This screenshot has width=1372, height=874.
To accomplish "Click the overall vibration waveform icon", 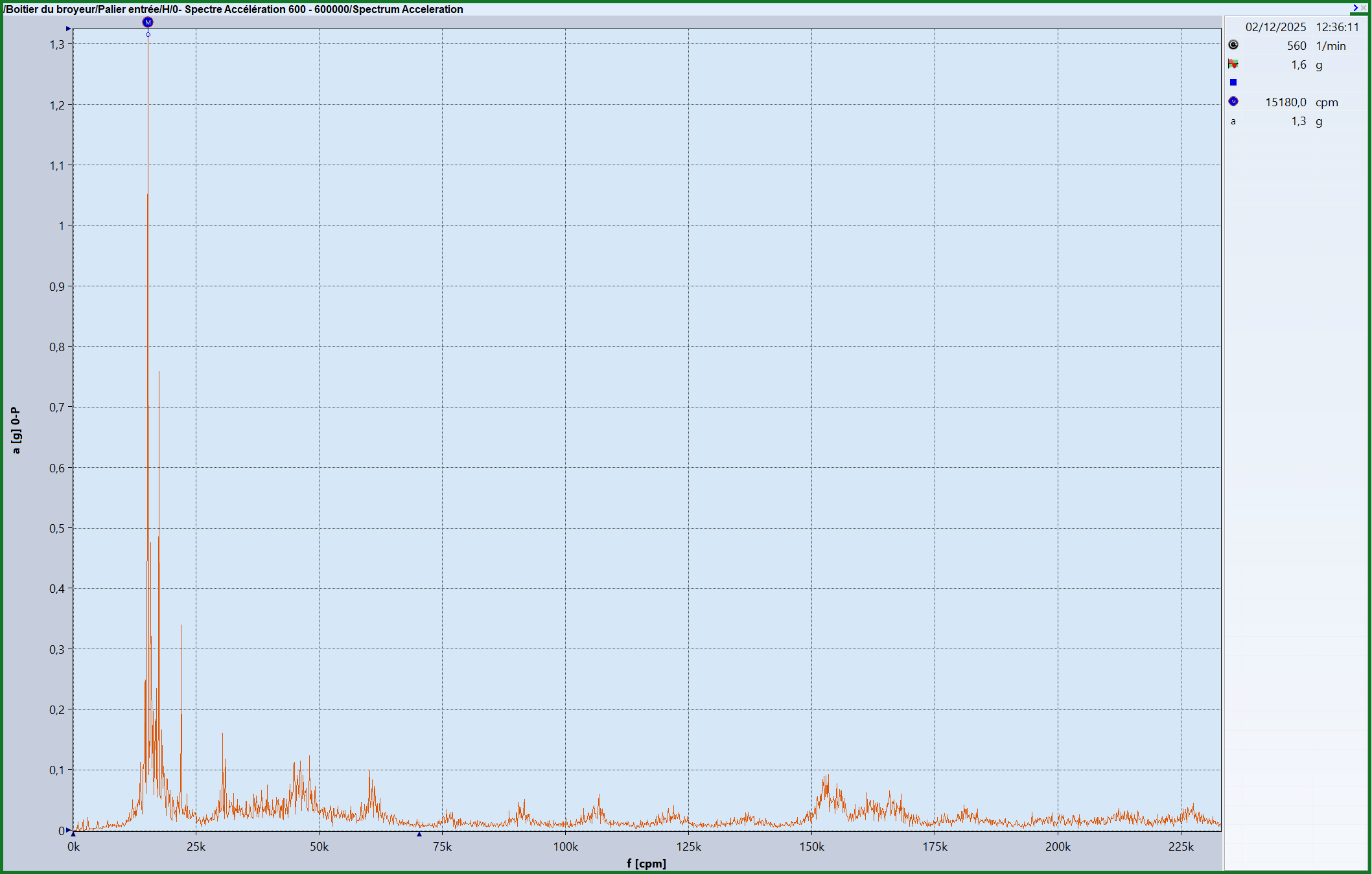I will pyautogui.click(x=1233, y=63).
